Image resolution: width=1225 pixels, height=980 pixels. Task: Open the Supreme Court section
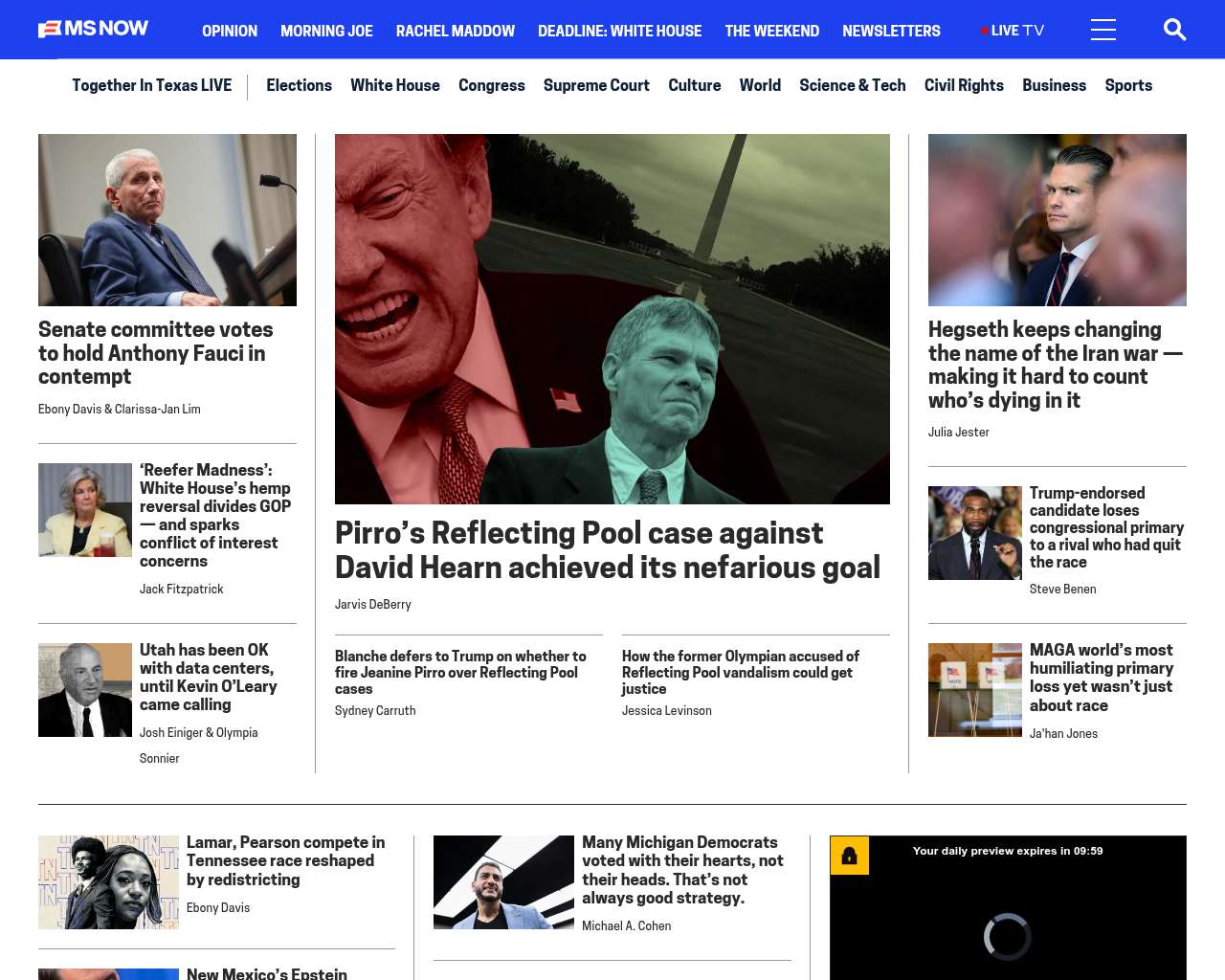pos(596,85)
